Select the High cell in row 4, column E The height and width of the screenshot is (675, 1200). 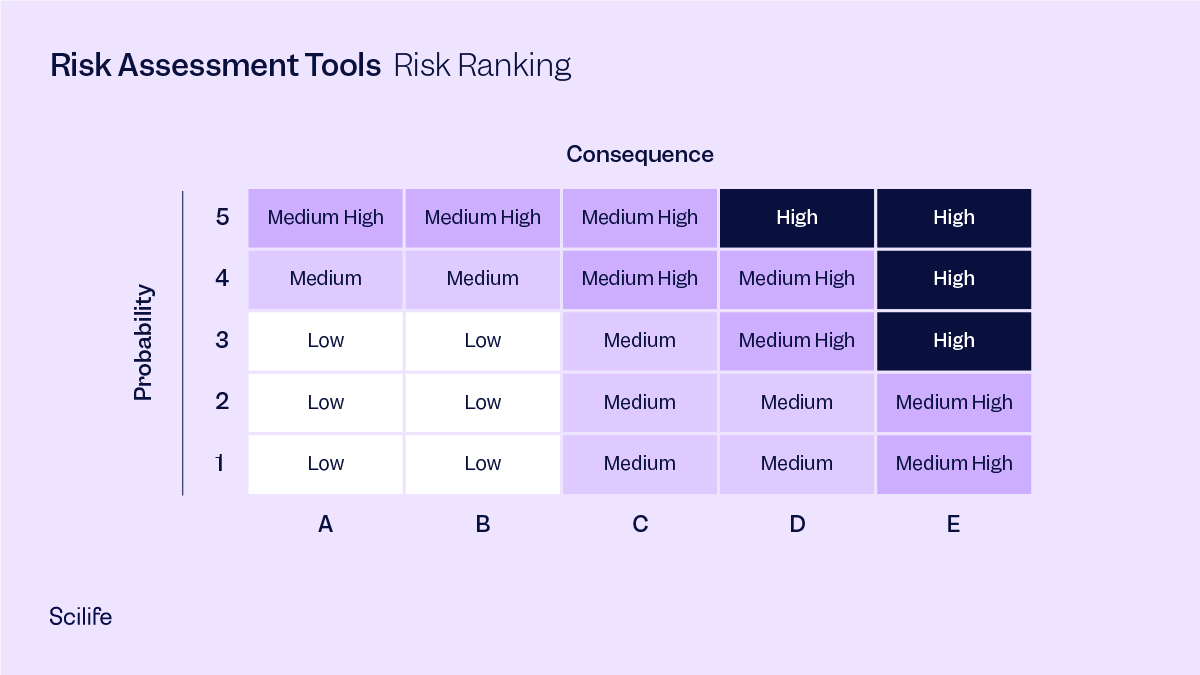954,279
